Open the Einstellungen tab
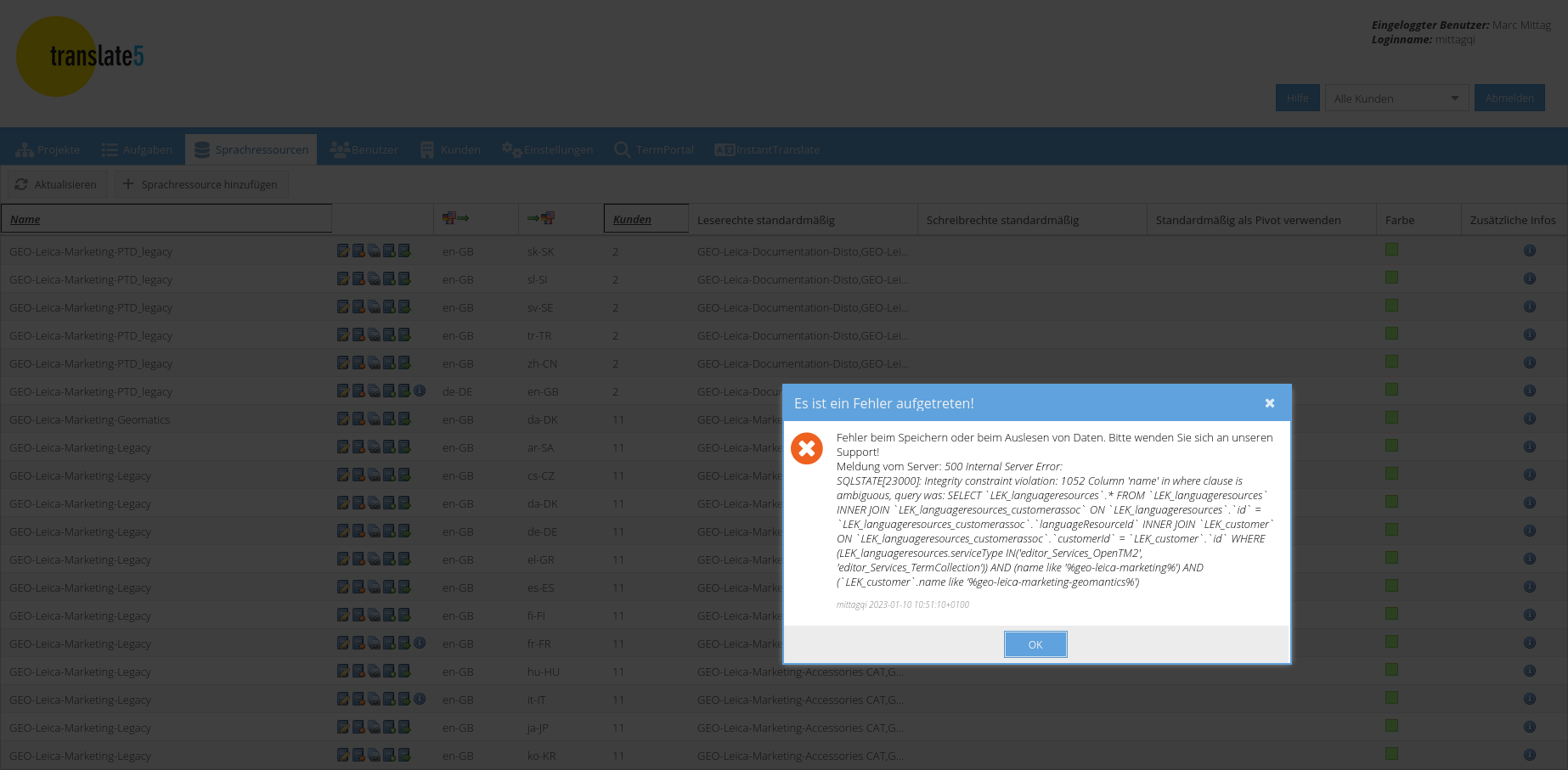This screenshot has width=1568, height=770. pos(548,149)
